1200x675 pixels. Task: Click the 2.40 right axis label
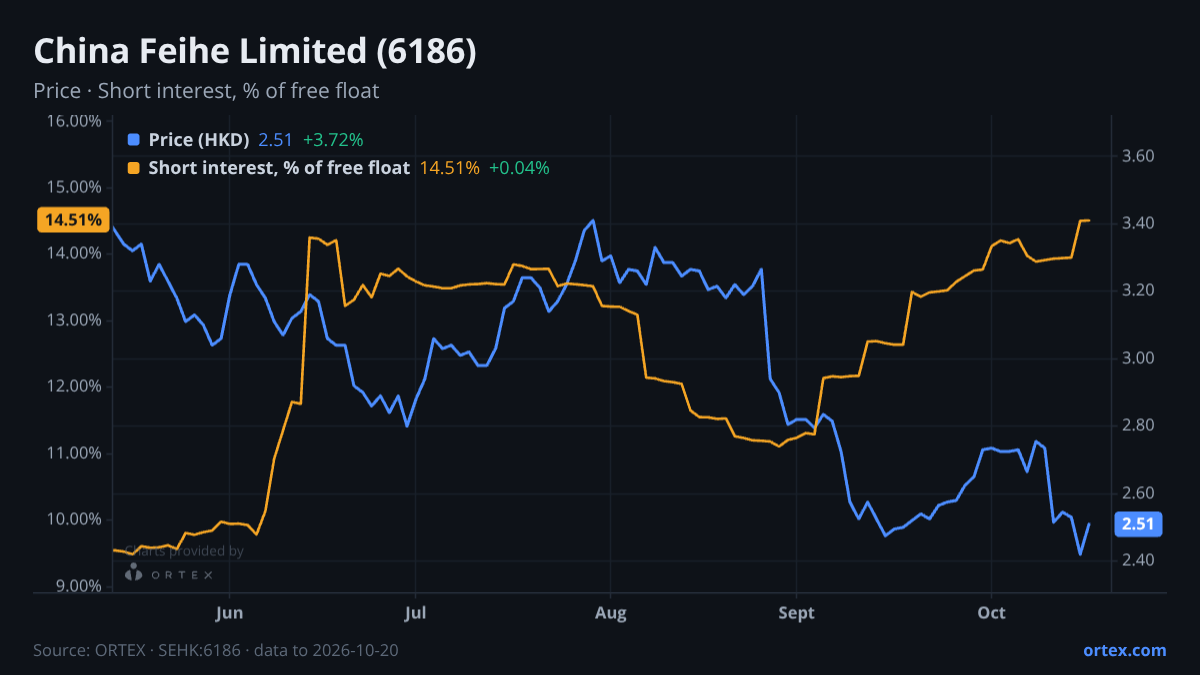[1139, 560]
